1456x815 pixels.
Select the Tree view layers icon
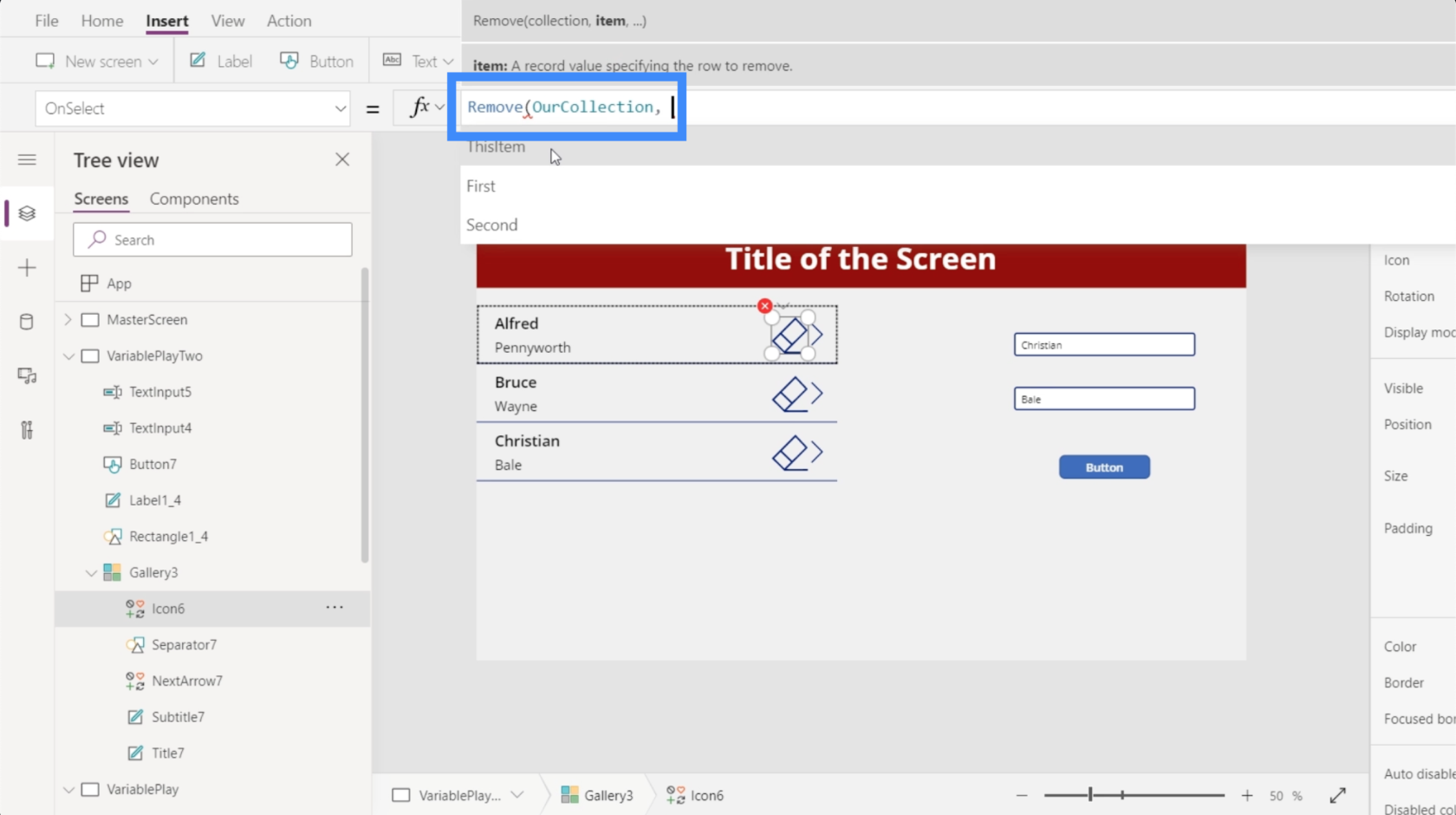click(x=27, y=213)
